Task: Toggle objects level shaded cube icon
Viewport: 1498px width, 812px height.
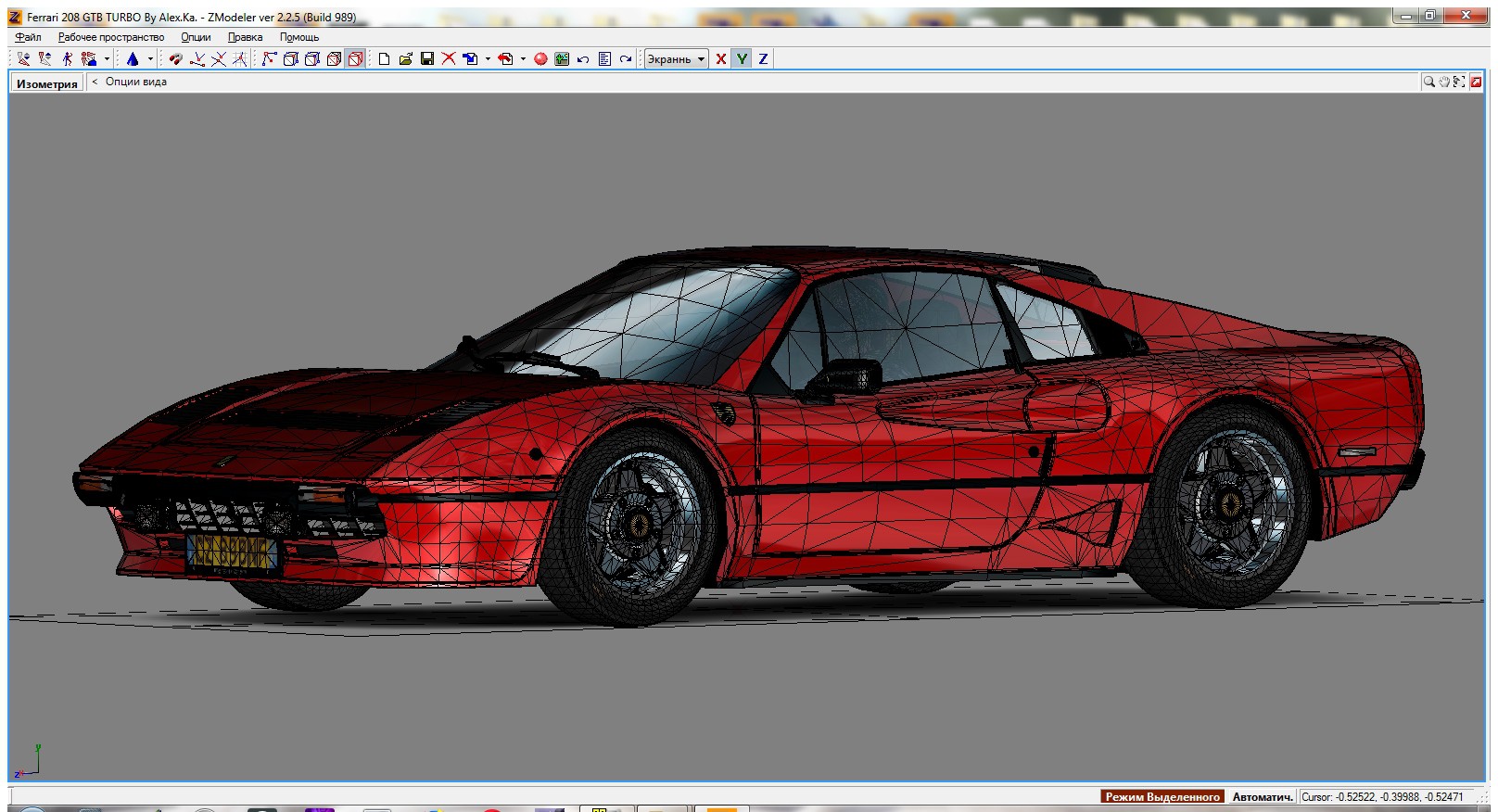Action: pyautogui.click(x=334, y=59)
